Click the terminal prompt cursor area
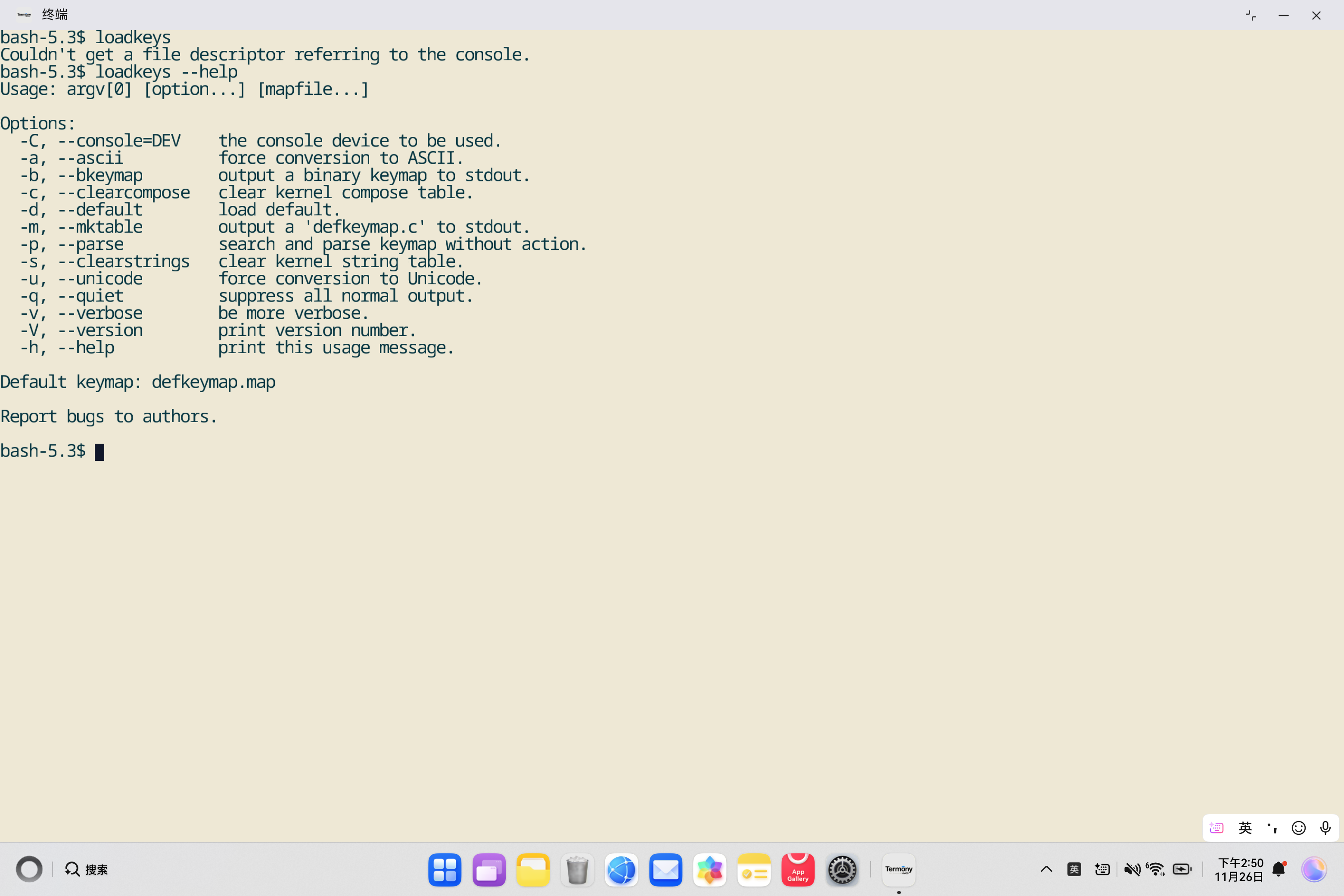The width and height of the screenshot is (1344, 896). pyautogui.click(x=100, y=452)
